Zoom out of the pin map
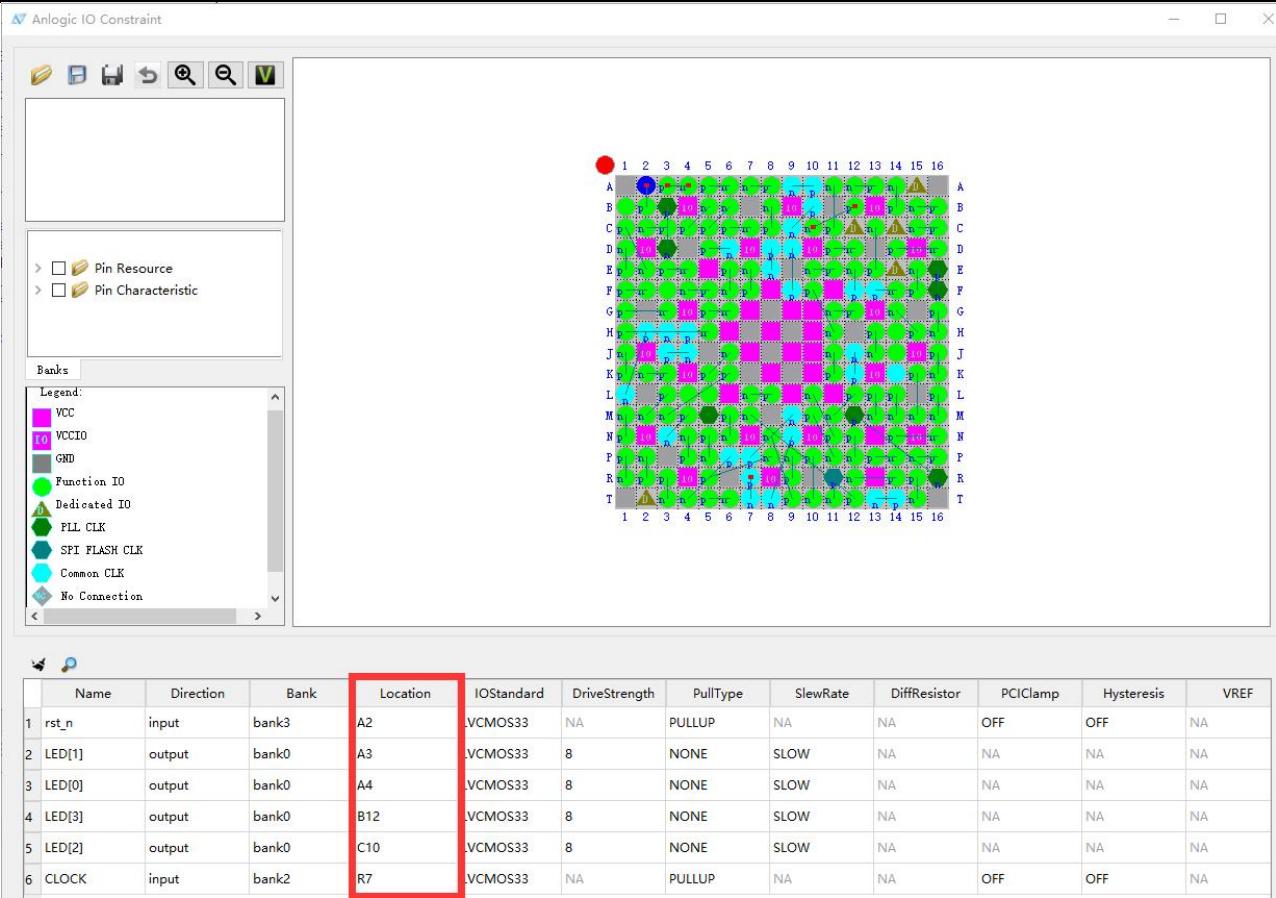Image resolution: width=1276 pixels, height=898 pixels. 225,75
